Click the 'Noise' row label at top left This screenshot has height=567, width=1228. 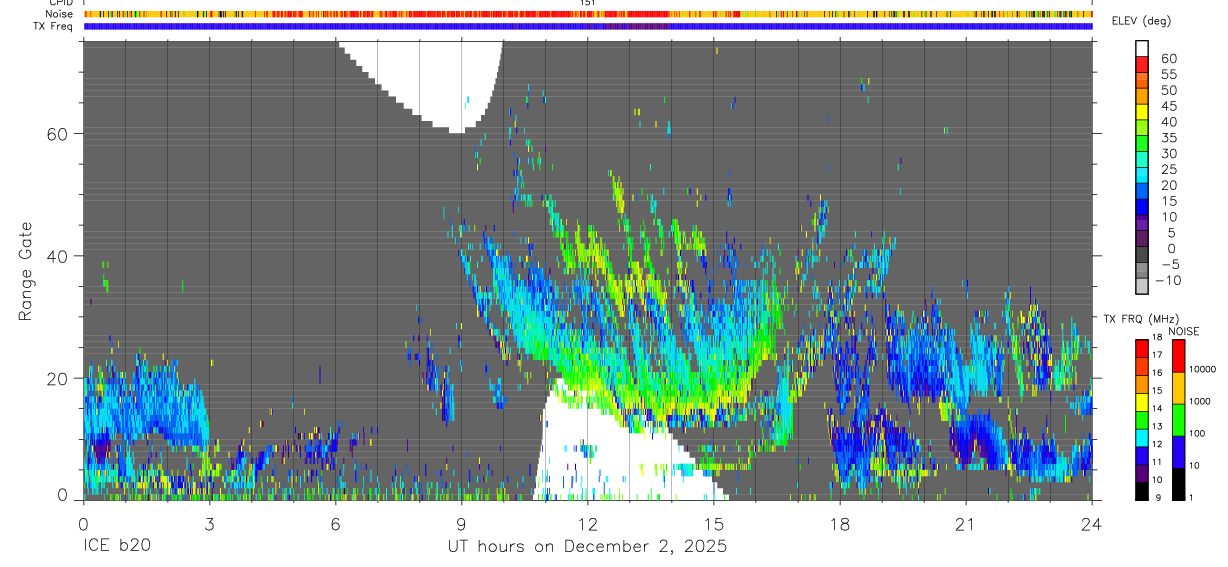click(x=61, y=14)
